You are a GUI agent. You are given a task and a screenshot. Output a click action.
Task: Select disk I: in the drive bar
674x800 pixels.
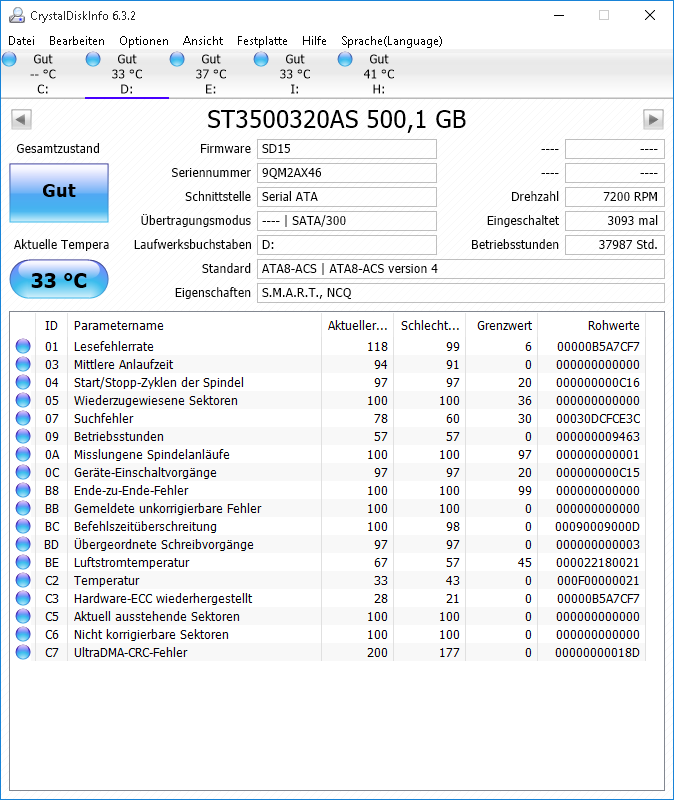pos(294,74)
